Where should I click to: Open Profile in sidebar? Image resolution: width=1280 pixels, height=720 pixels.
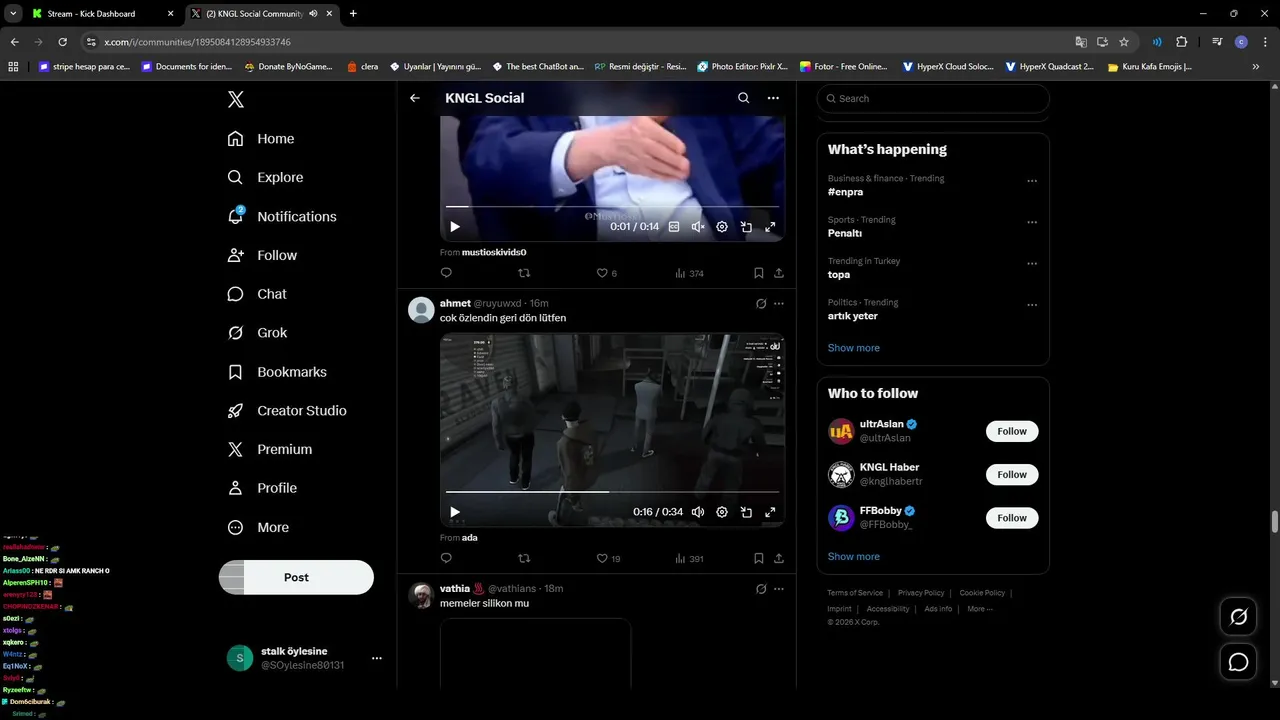tap(262, 488)
